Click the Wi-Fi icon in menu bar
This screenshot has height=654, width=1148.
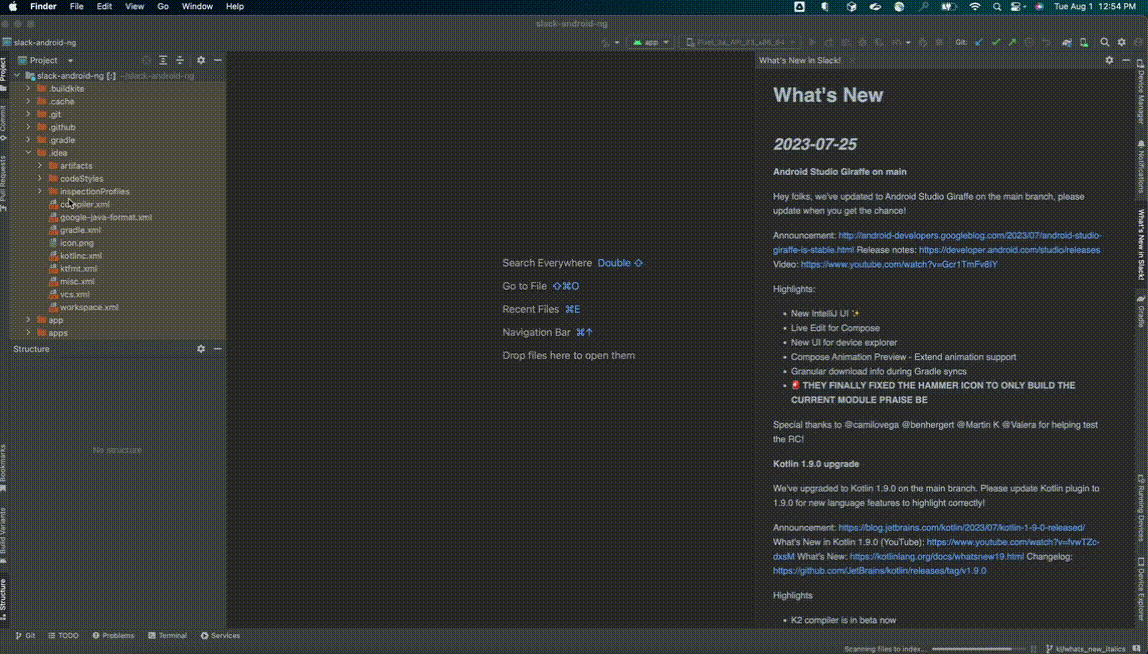click(x=974, y=7)
